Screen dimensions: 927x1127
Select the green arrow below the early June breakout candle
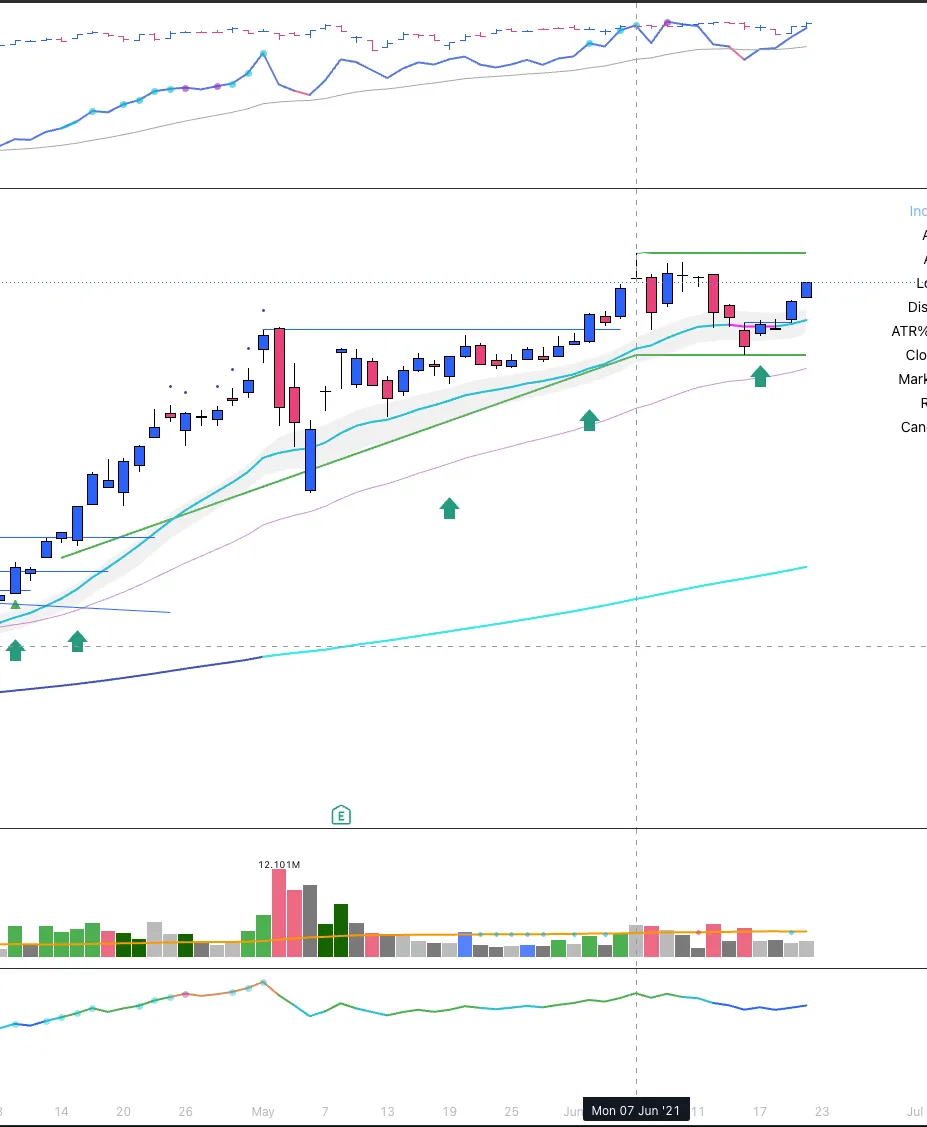pyautogui.click(x=589, y=420)
